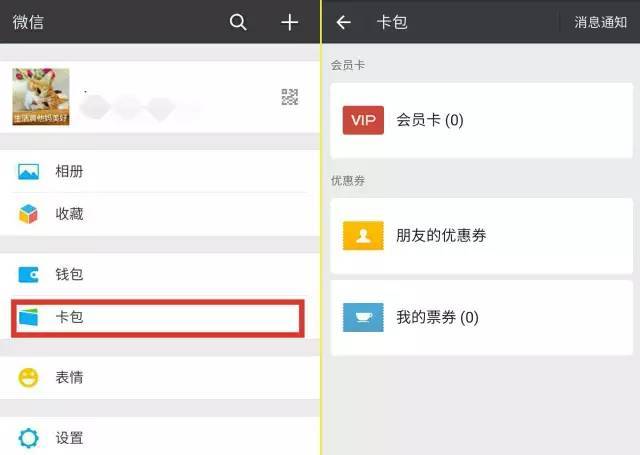This screenshot has height=455, width=640.
Task: Tap the 卡包 page title
Action: coord(392,22)
